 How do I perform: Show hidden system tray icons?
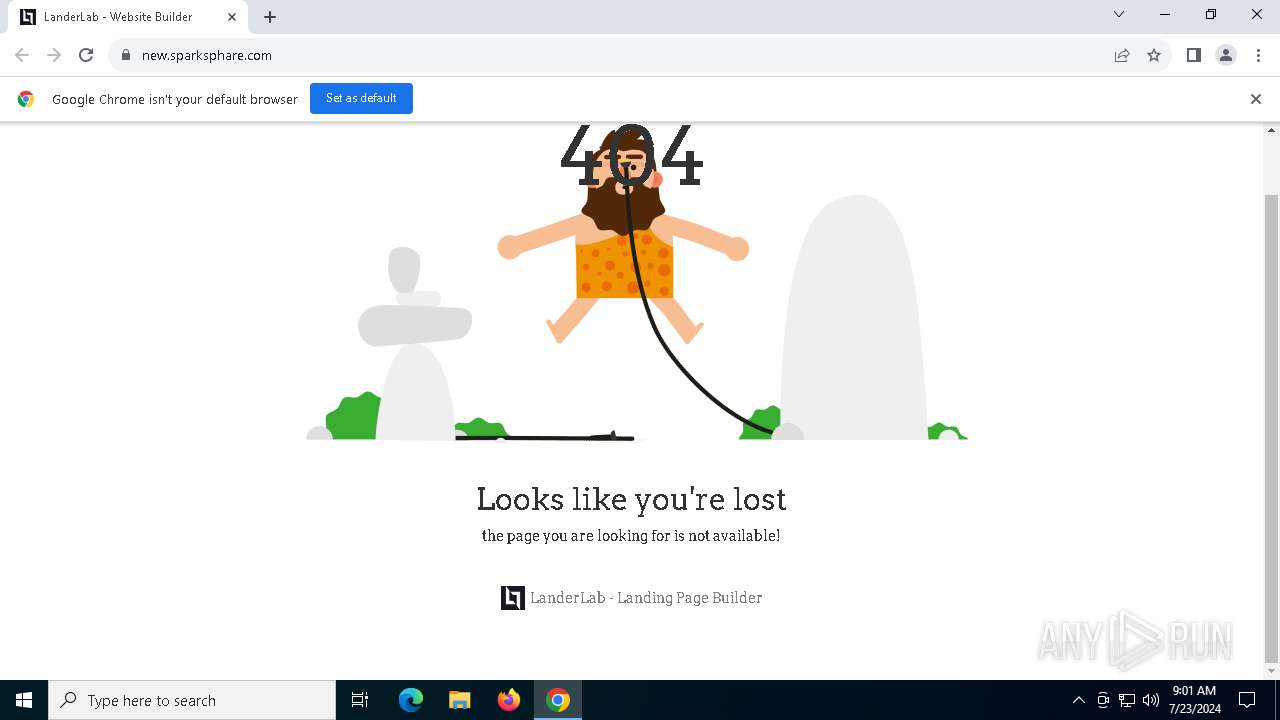pos(1078,700)
